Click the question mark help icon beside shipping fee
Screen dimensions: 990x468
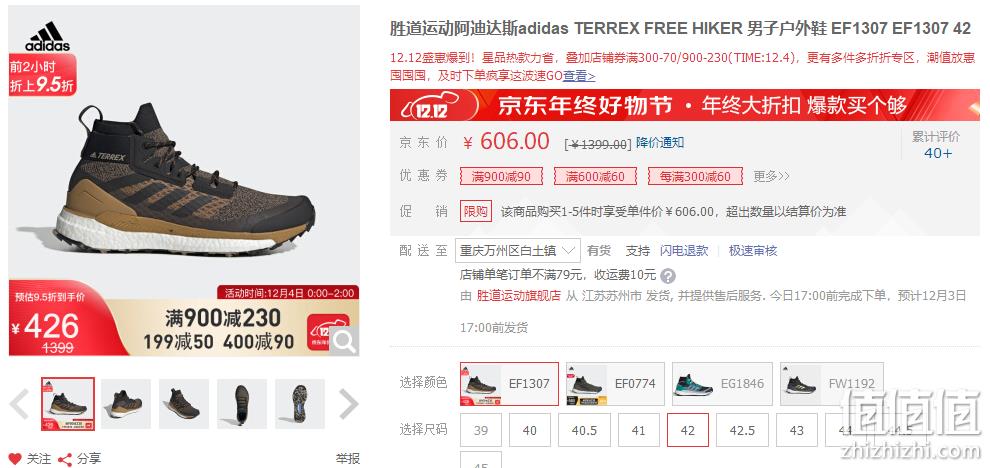668,276
